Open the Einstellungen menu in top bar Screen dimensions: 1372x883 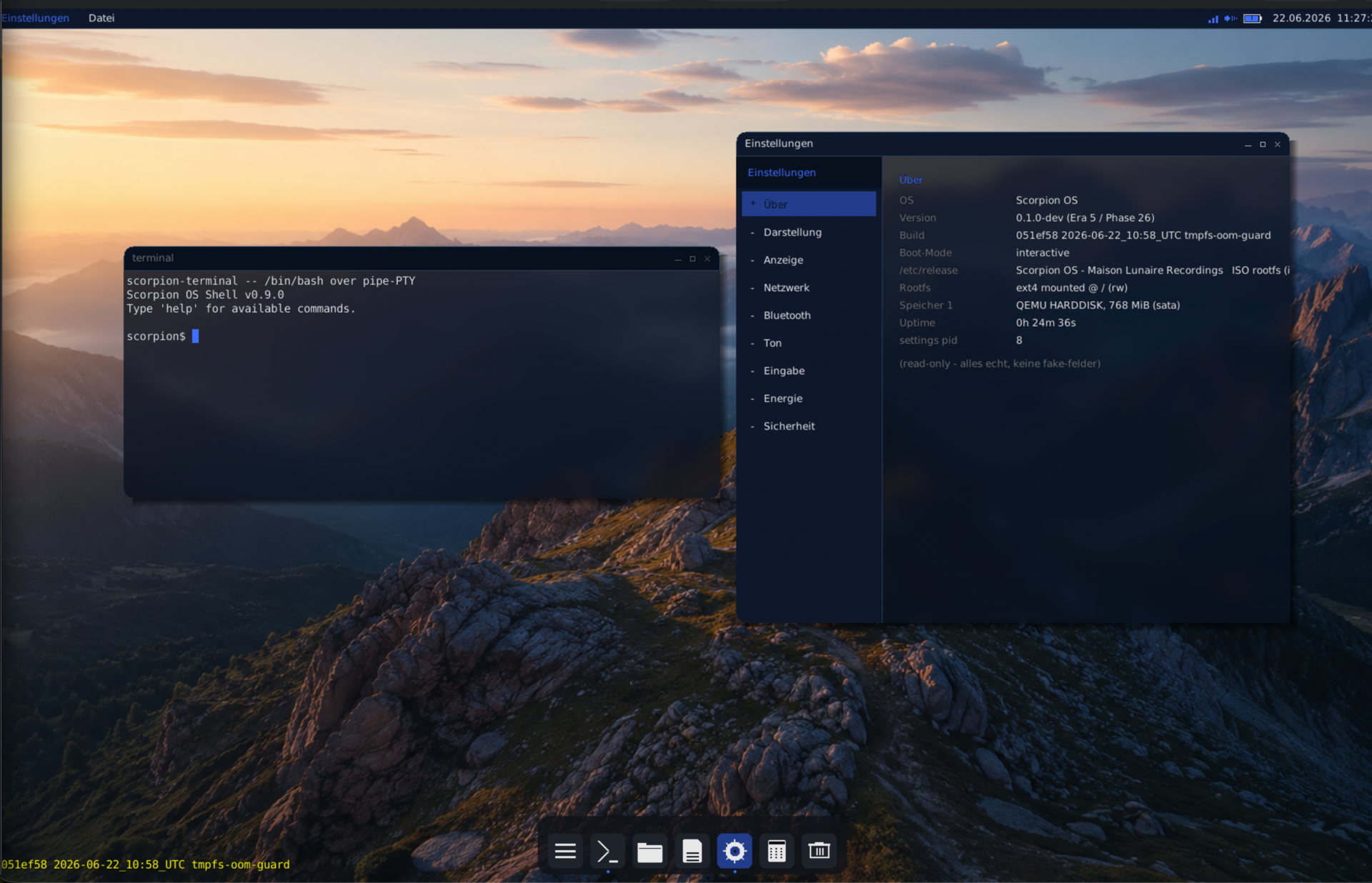pos(36,18)
